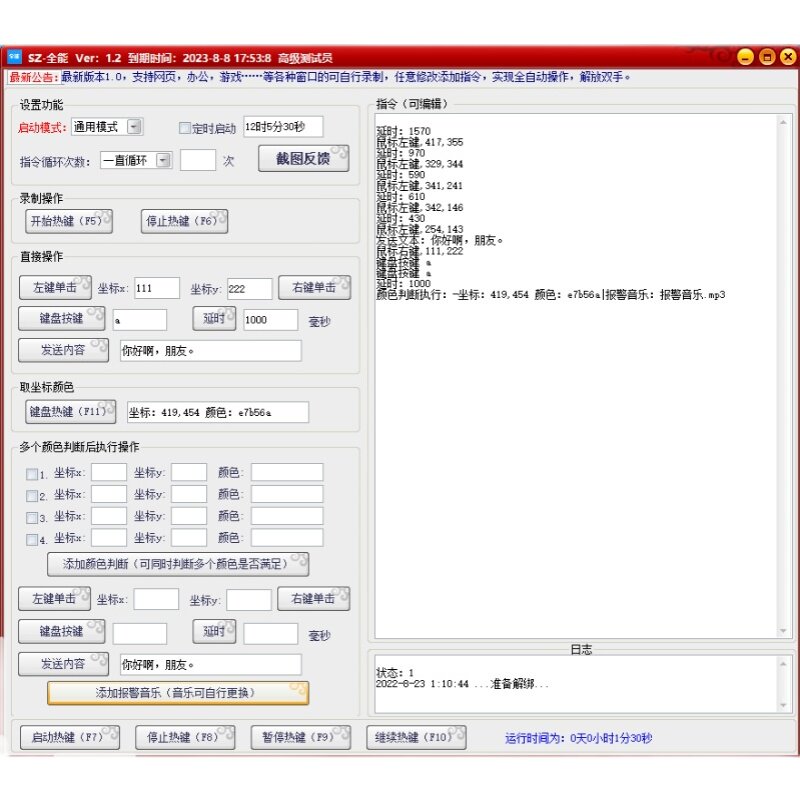The image size is (800, 800).
Task: Click 颜色 field of color row 4
Action: pos(287,538)
